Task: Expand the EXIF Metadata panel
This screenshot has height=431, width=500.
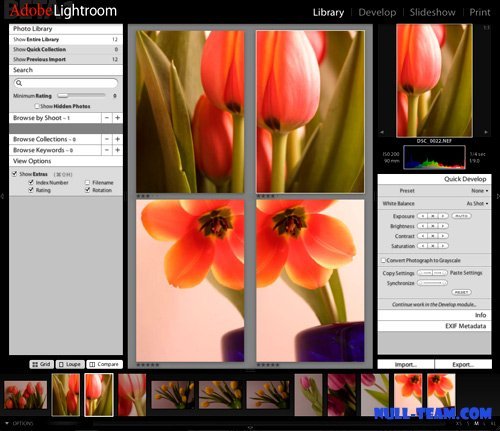Action: click(x=434, y=326)
